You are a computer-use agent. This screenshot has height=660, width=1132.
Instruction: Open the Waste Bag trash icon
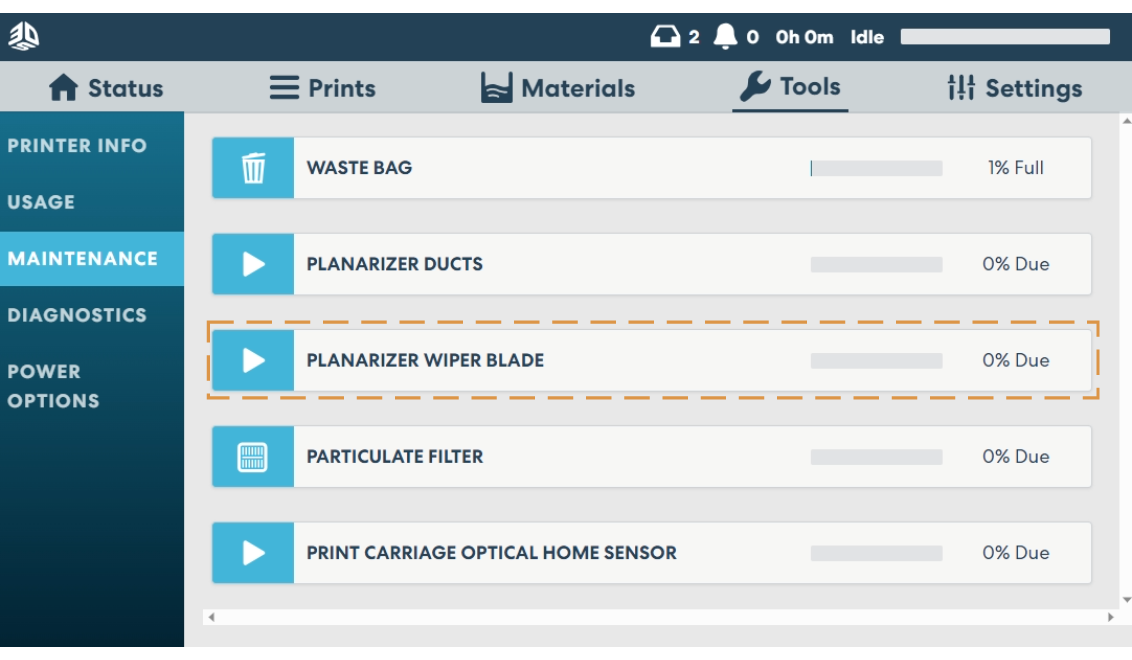coord(252,167)
